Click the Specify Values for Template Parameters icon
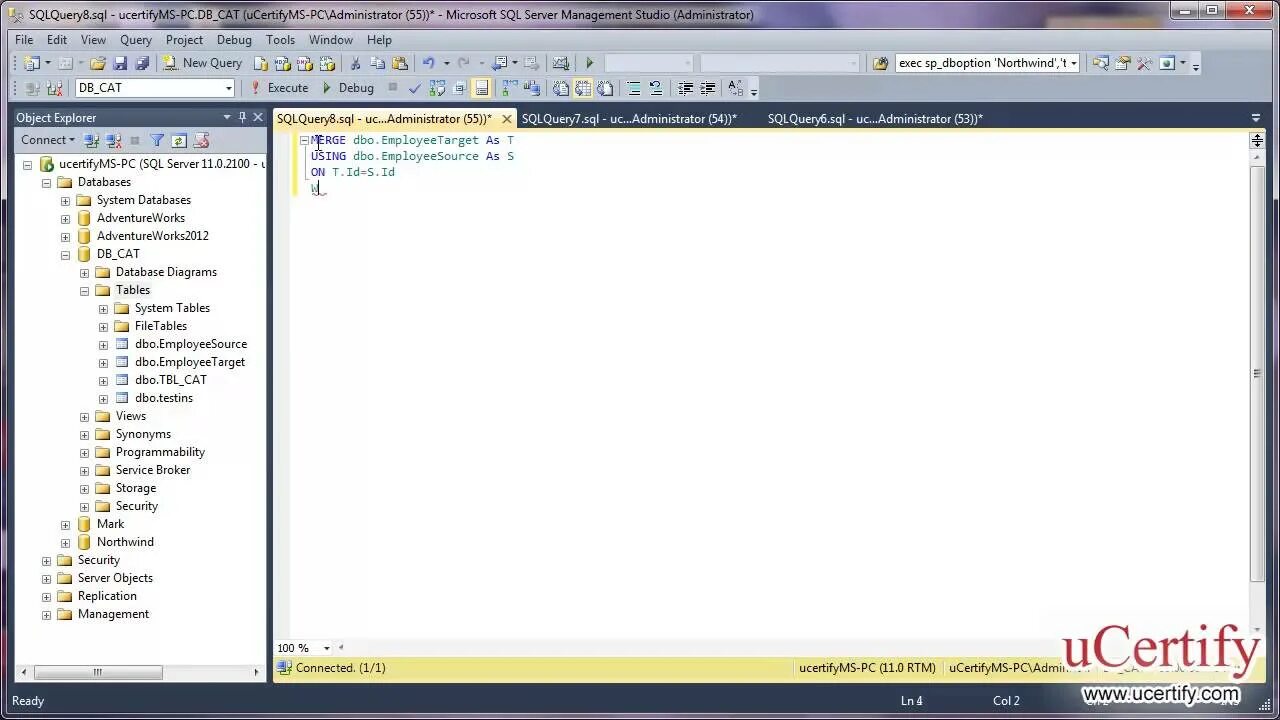The width and height of the screenshot is (1280, 720). 735,88
